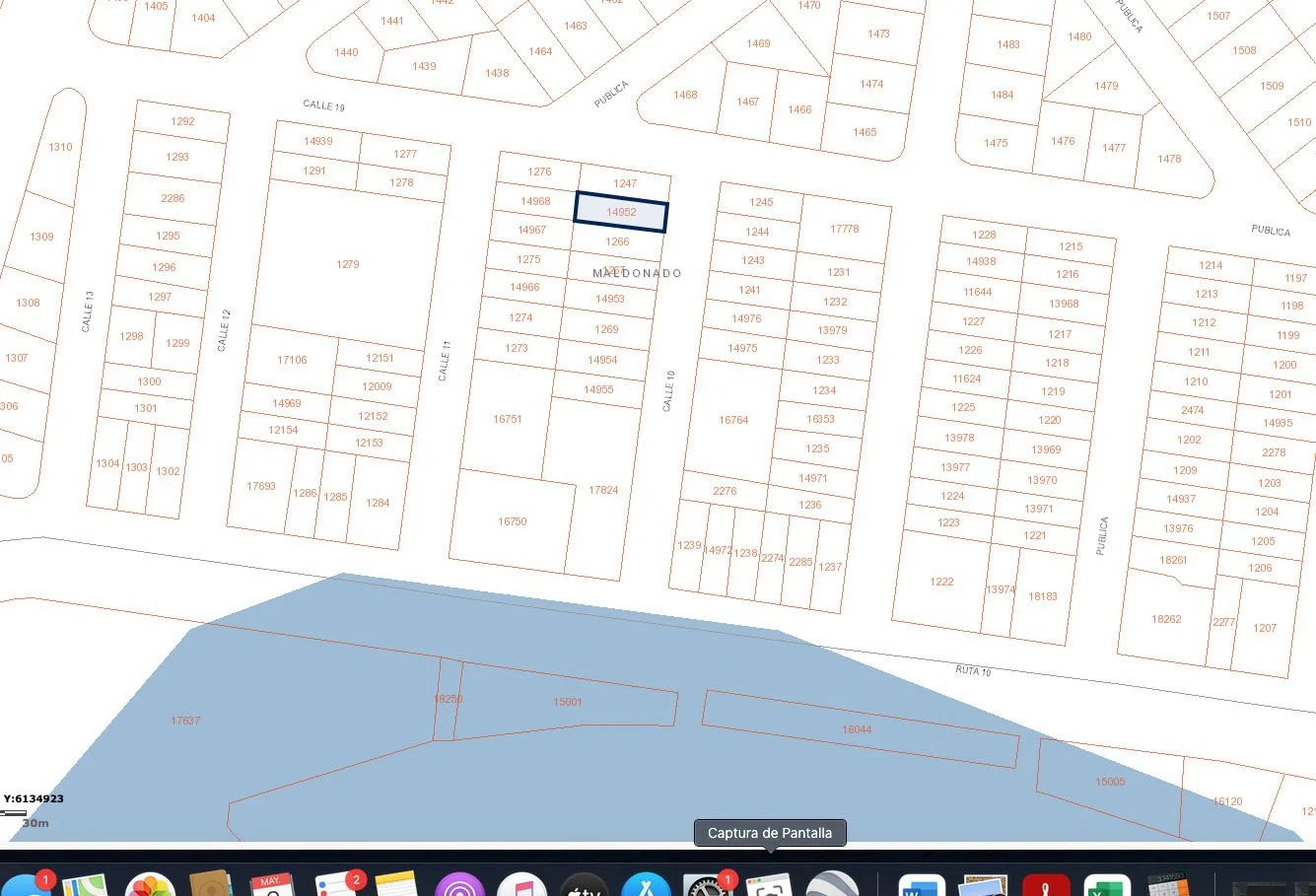Launch the Notes app from the dock
Image resolution: width=1316 pixels, height=896 pixels.
point(397,886)
